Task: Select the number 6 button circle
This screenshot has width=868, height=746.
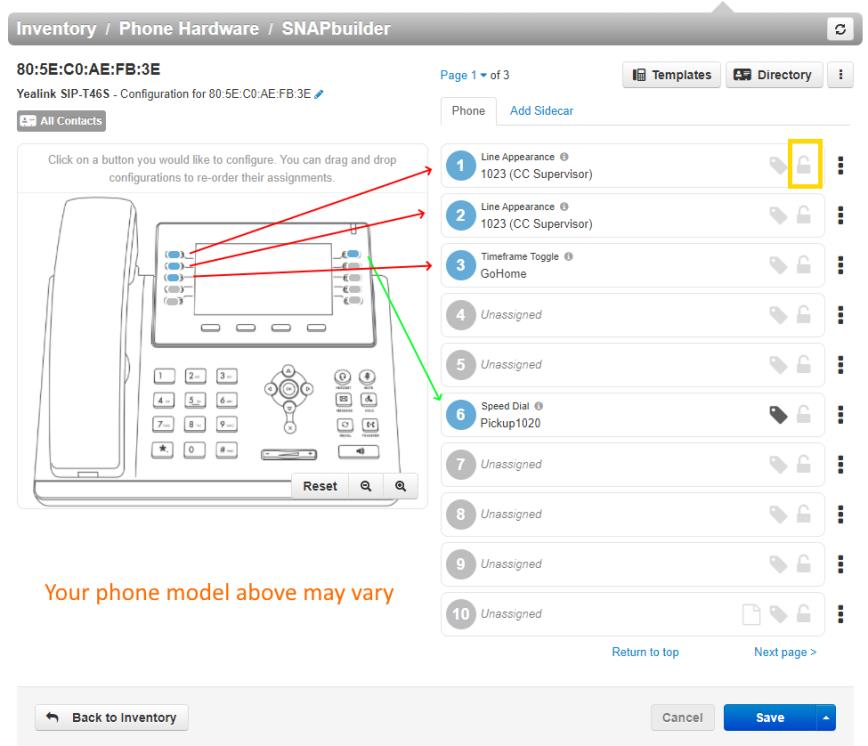Action: (461, 415)
